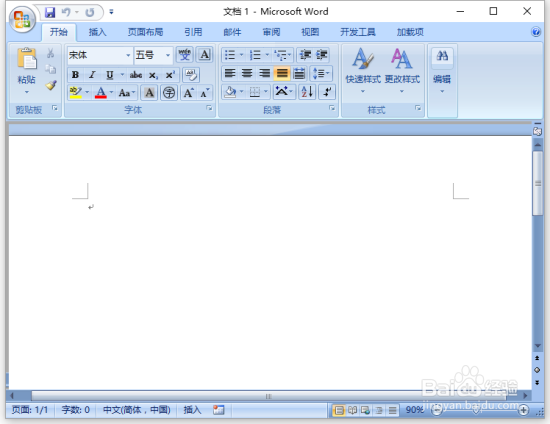Undo the last action in the quick access toolbar
550x424 pixels.
click(x=66, y=13)
